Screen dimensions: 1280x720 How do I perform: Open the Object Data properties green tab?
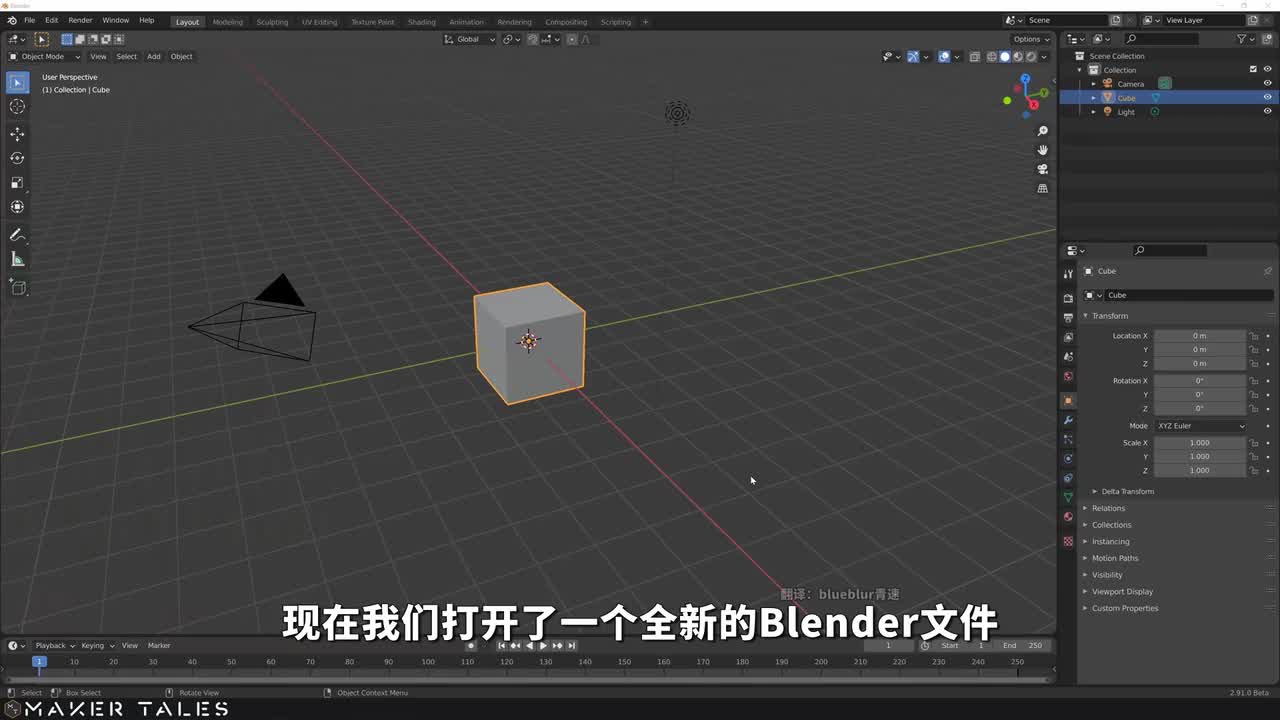1068,497
